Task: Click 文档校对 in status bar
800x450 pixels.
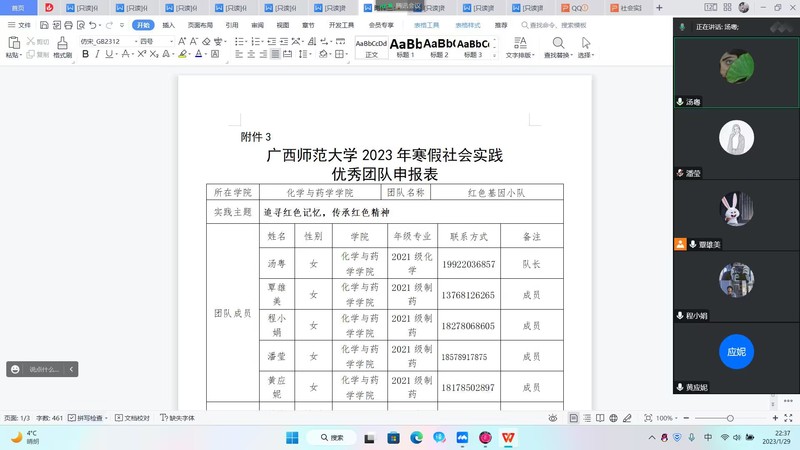Action: [x=132, y=418]
